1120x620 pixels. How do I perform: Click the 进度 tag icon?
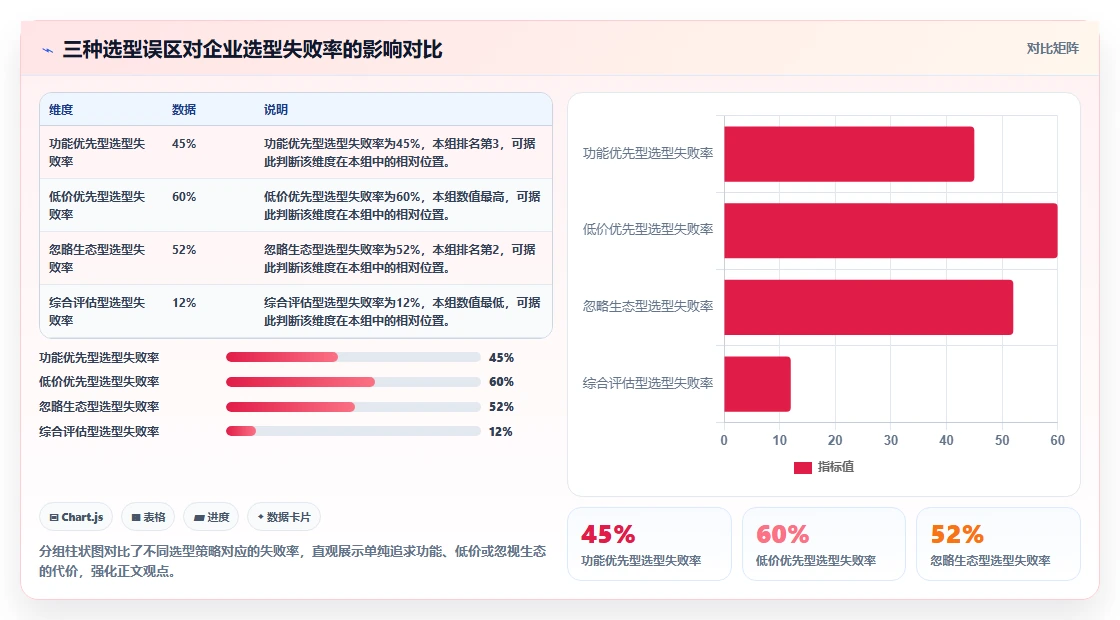pos(199,517)
